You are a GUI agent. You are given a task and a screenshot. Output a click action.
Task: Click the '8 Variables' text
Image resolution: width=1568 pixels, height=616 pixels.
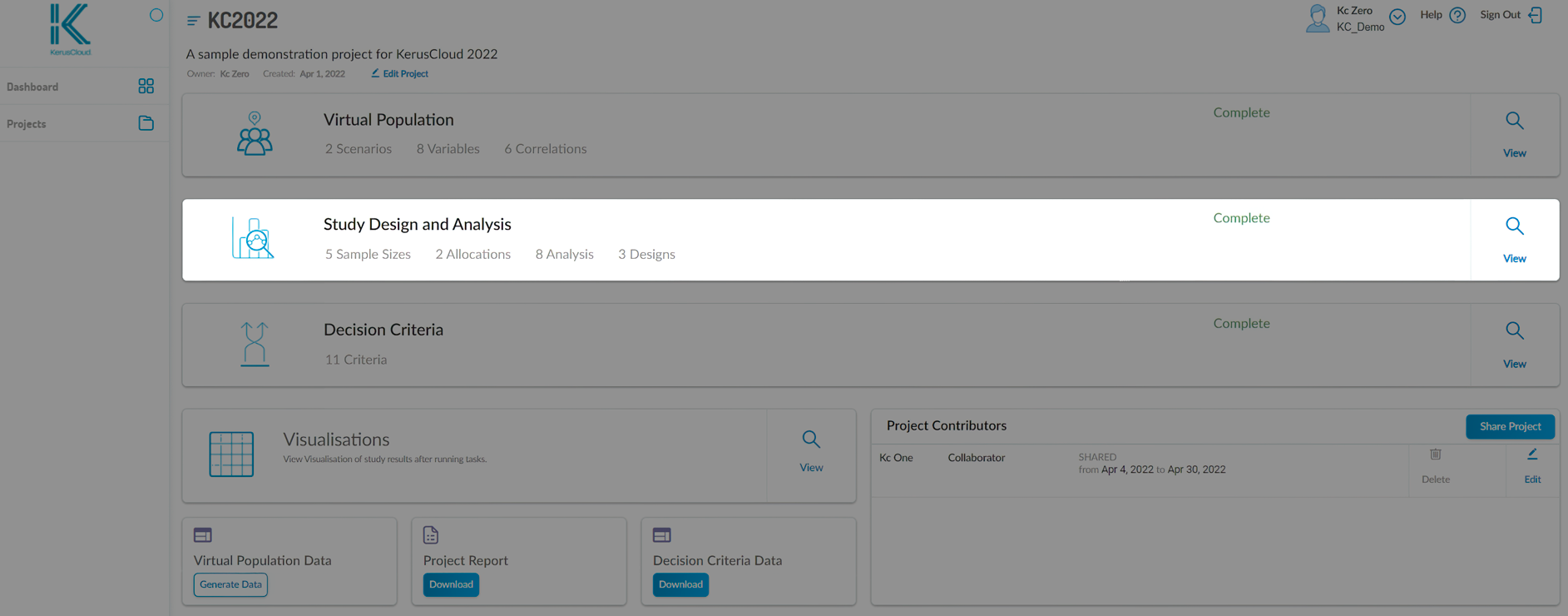pos(448,149)
